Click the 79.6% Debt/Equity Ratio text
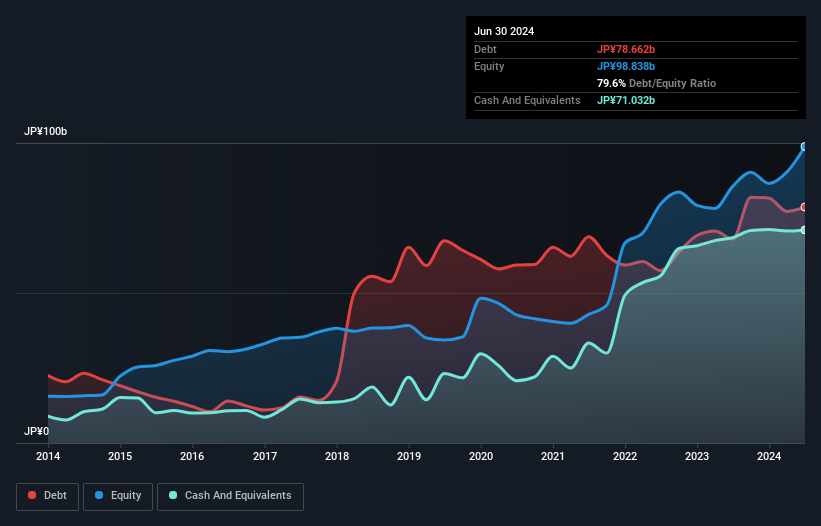 (x=656, y=83)
